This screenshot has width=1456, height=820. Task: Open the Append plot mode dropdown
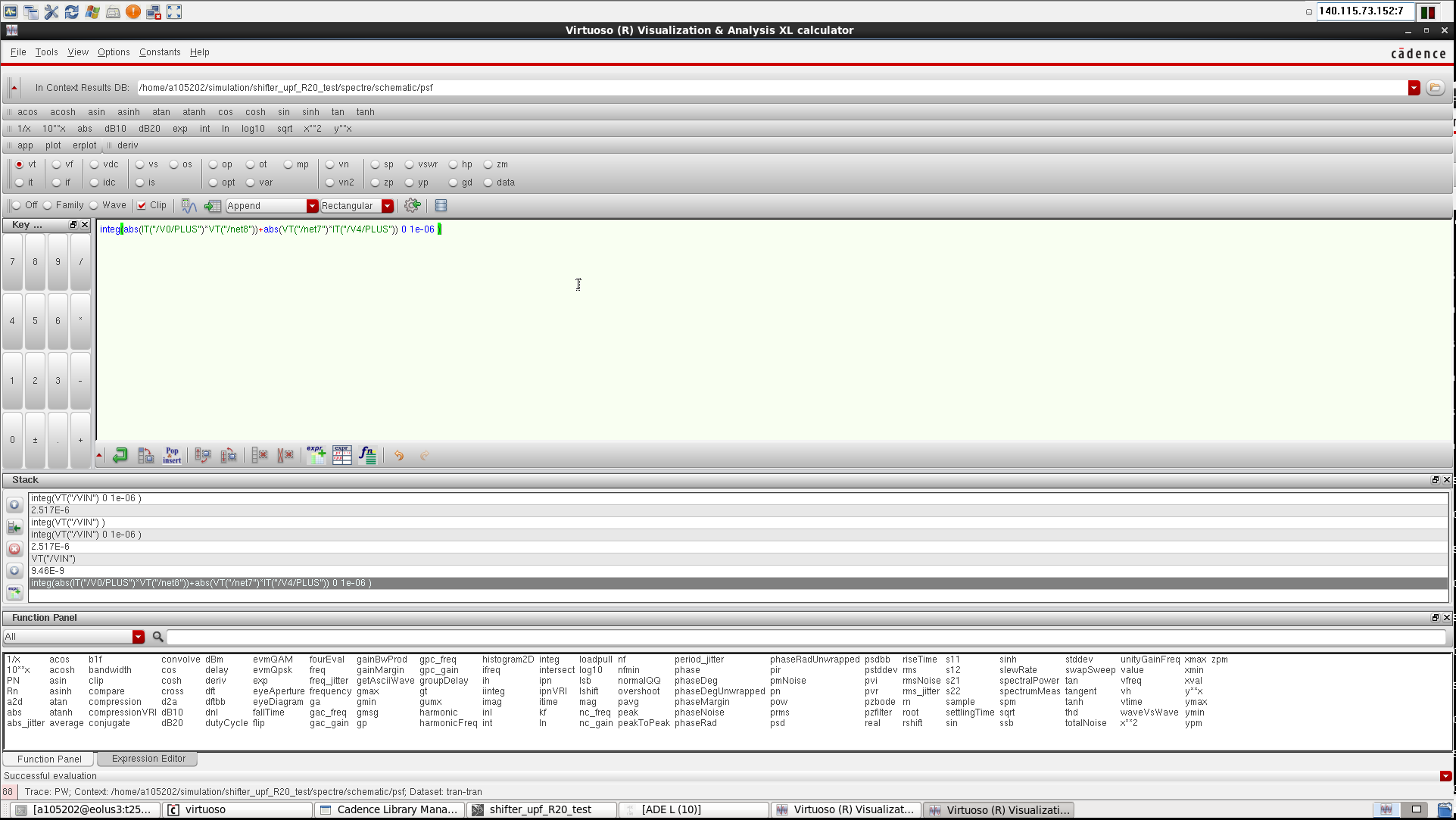pyautogui.click(x=312, y=206)
